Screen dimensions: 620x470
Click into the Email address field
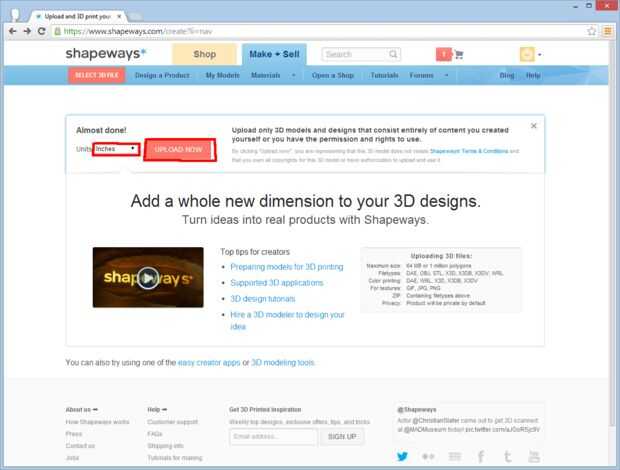coord(273,436)
